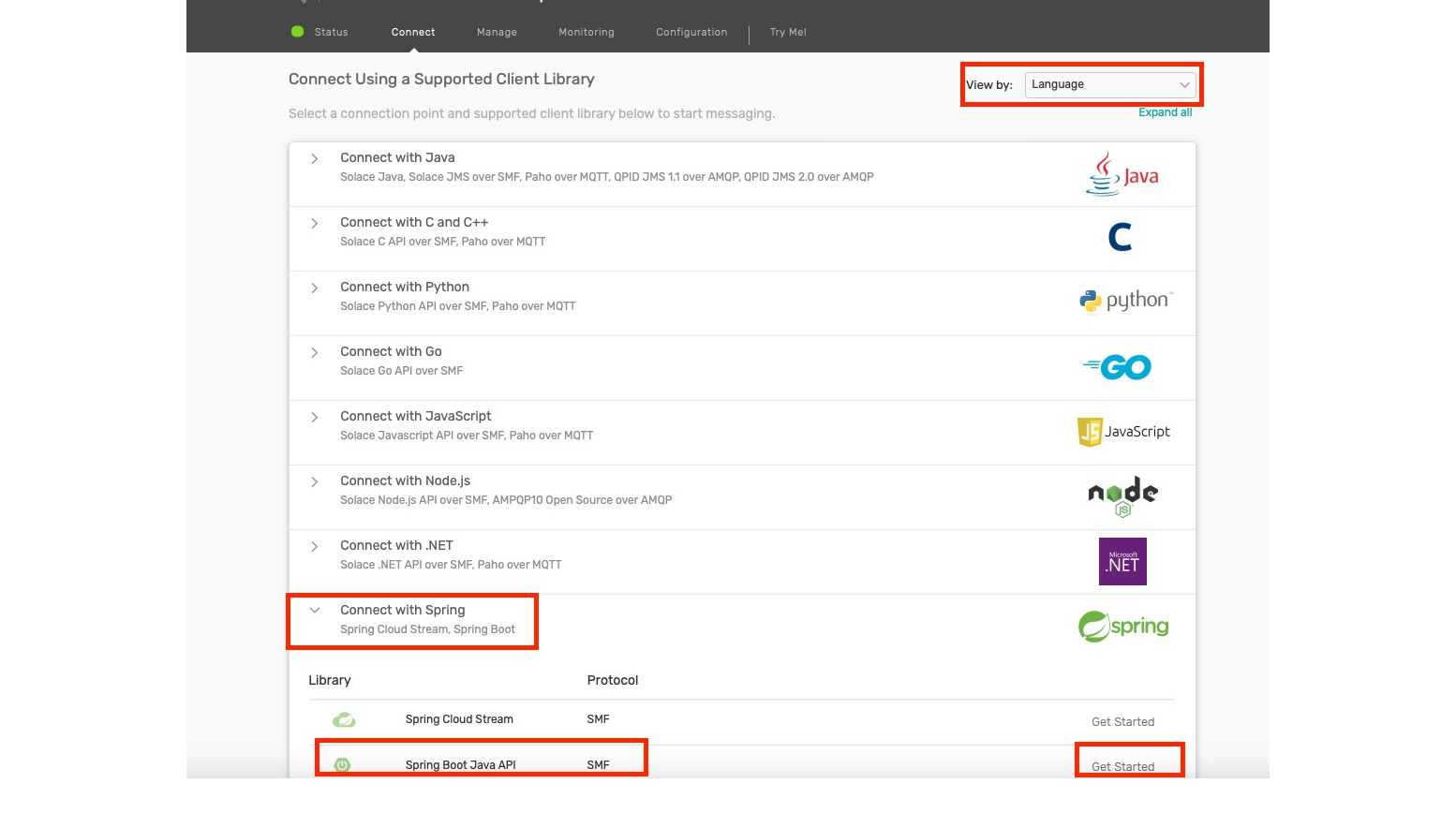
Task: Go to the Configuration tab
Action: tap(691, 32)
